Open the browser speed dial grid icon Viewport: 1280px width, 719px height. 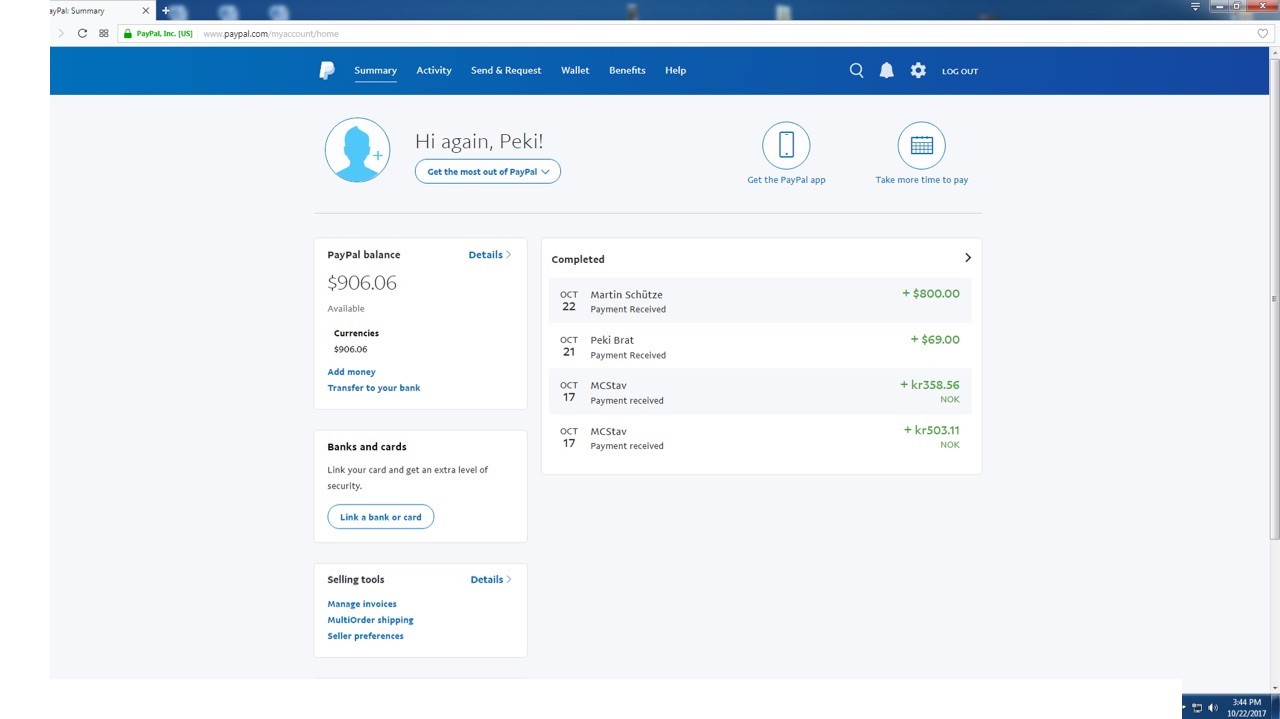coord(103,33)
